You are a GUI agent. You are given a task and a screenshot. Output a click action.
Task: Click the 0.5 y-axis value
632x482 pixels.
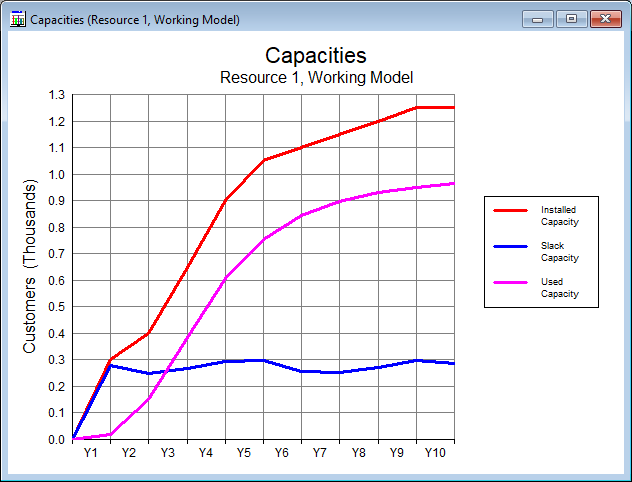(56, 307)
